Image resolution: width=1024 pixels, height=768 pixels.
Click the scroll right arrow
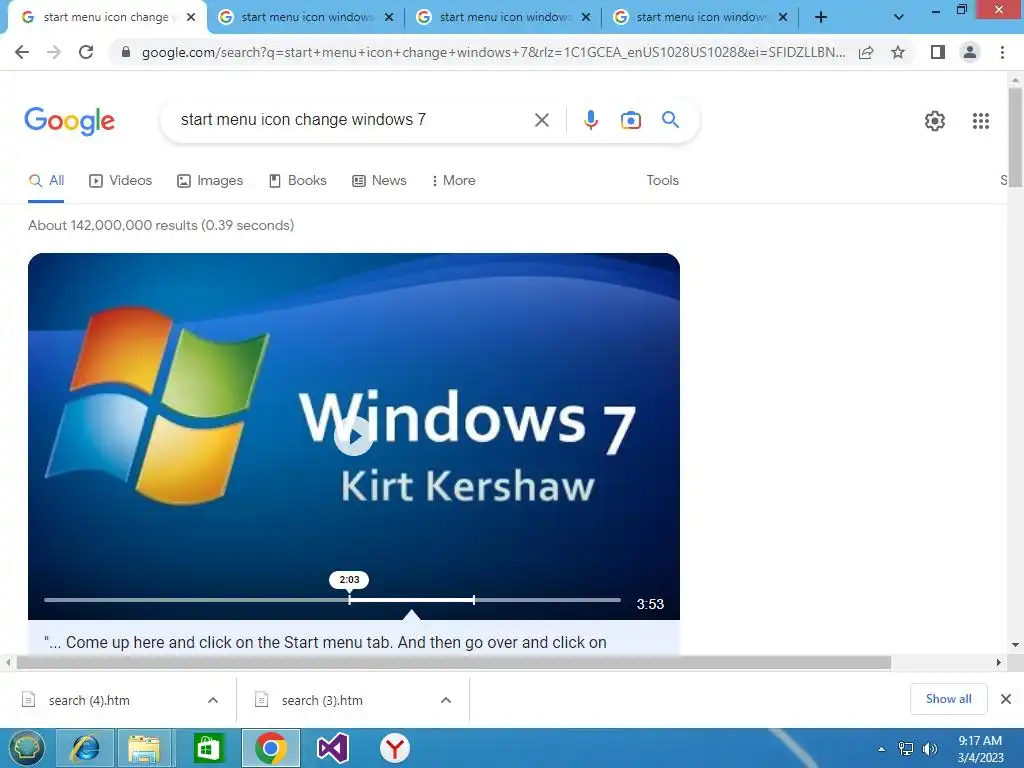(x=999, y=662)
